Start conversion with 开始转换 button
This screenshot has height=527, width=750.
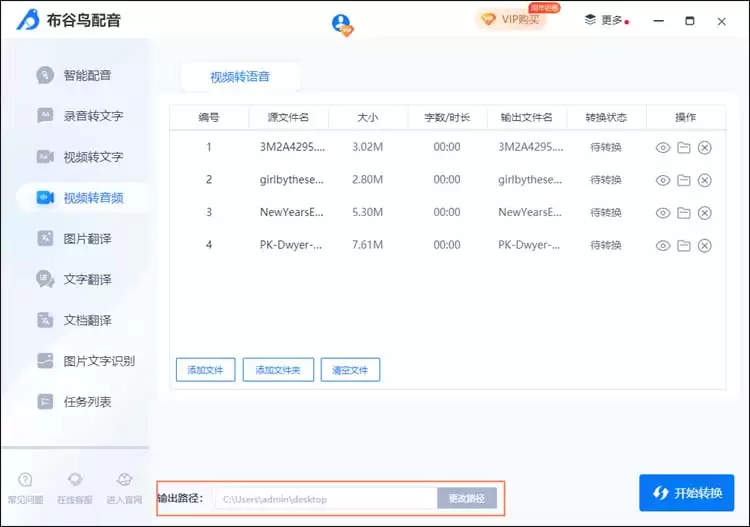(686, 493)
